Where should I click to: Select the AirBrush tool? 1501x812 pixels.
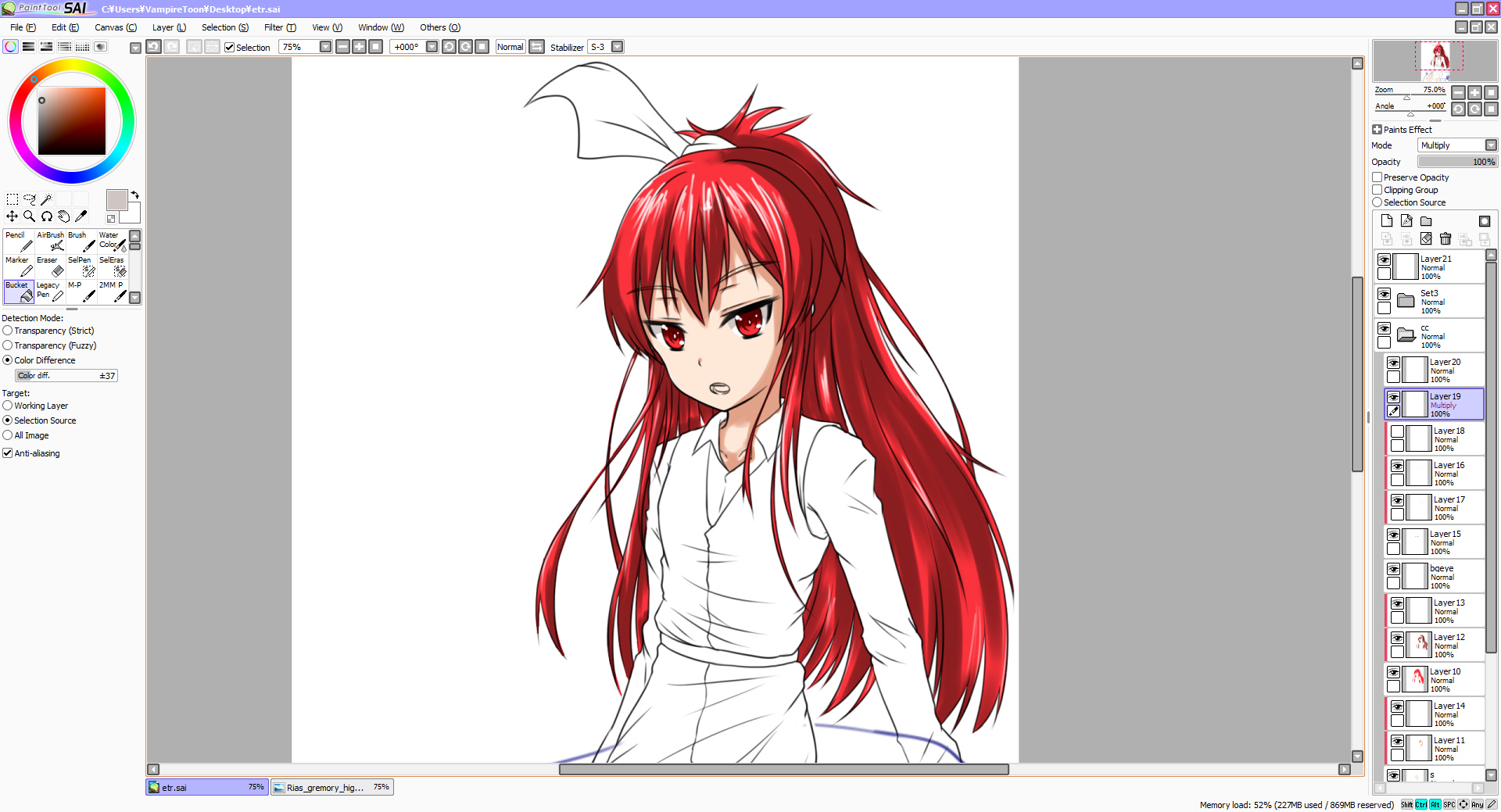pos(51,241)
